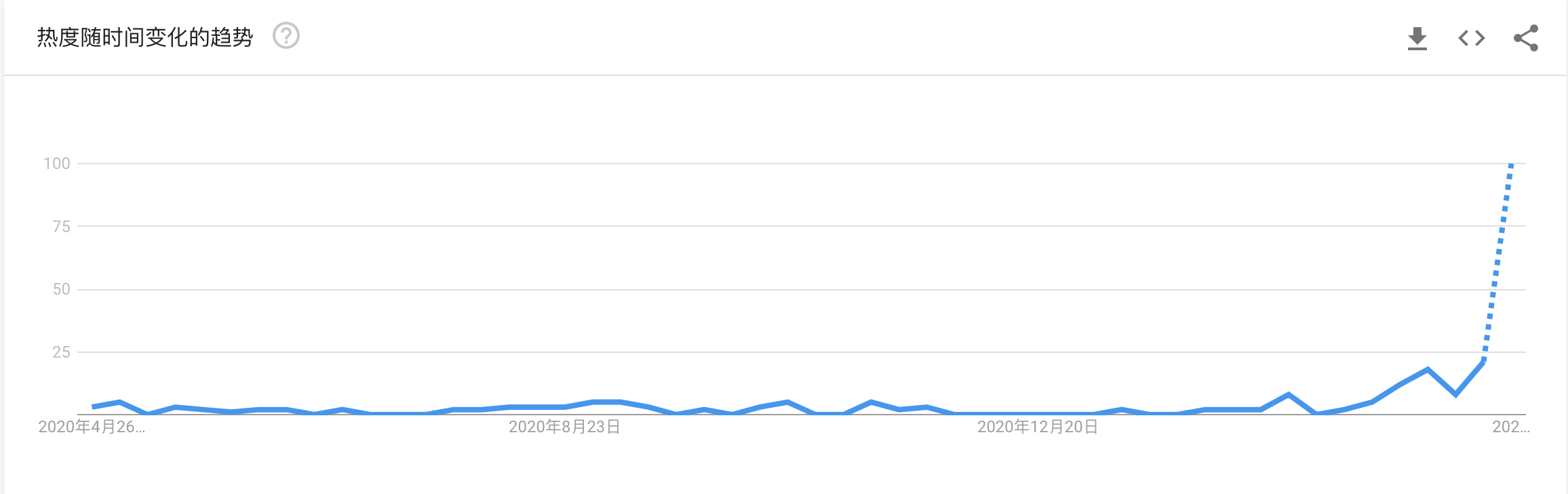Click where the solid line meets the dotted line
The height and width of the screenshot is (494, 1568).
[x=1483, y=362]
